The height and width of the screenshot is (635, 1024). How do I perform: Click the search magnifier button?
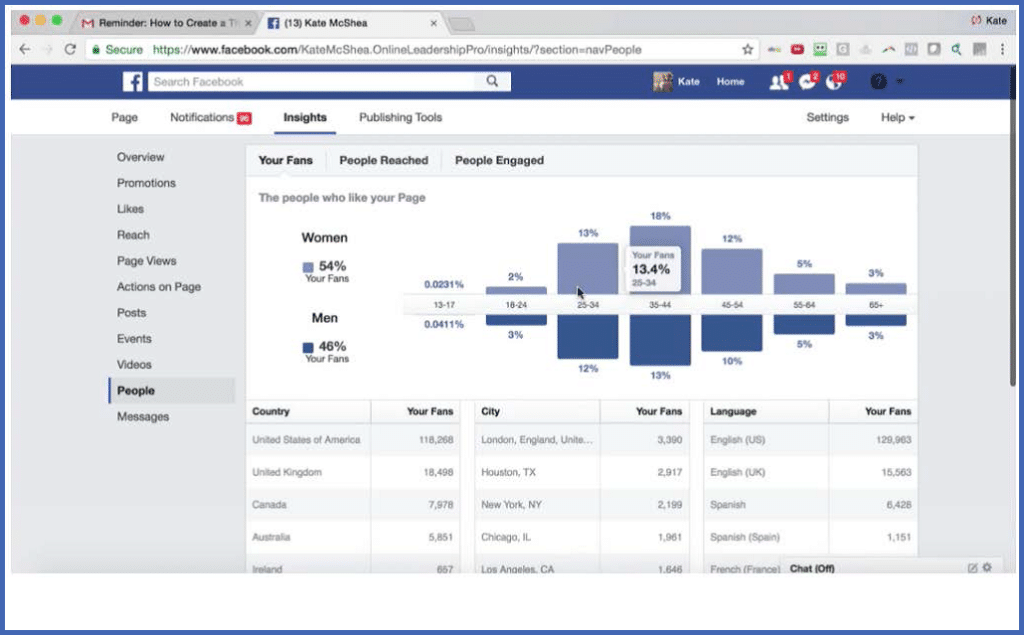(x=492, y=82)
